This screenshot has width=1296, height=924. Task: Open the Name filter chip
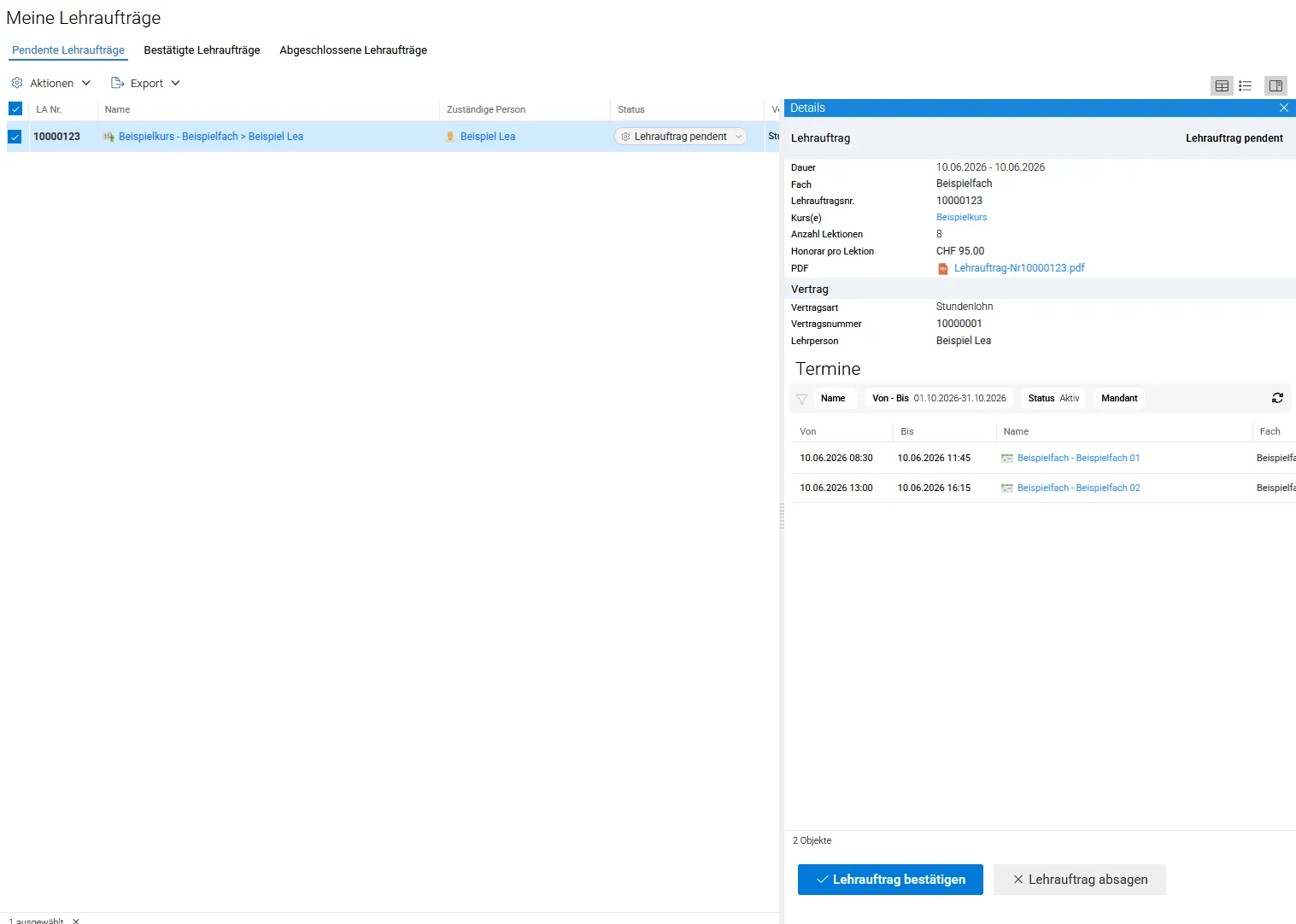(x=833, y=398)
